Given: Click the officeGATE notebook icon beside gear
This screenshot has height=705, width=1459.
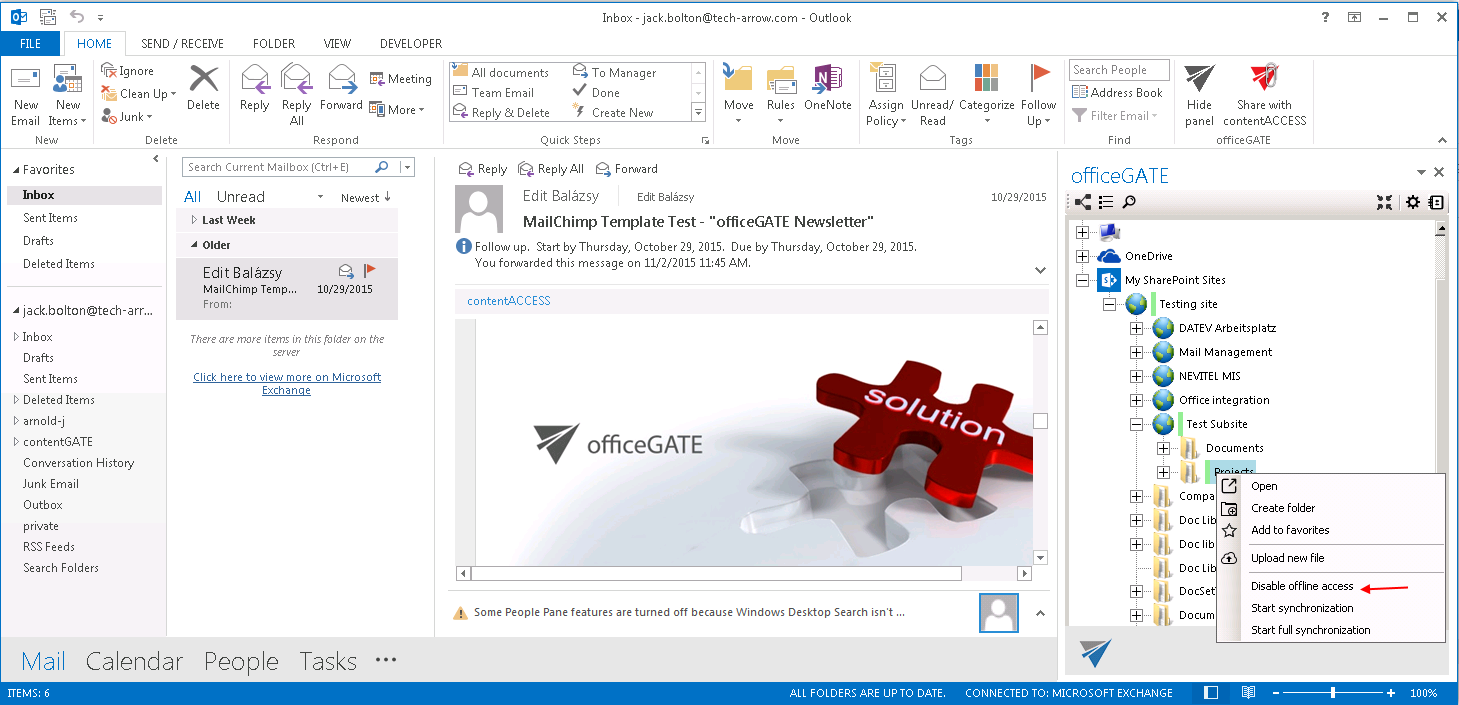Looking at the screenshot, I should pos(1436,203).
